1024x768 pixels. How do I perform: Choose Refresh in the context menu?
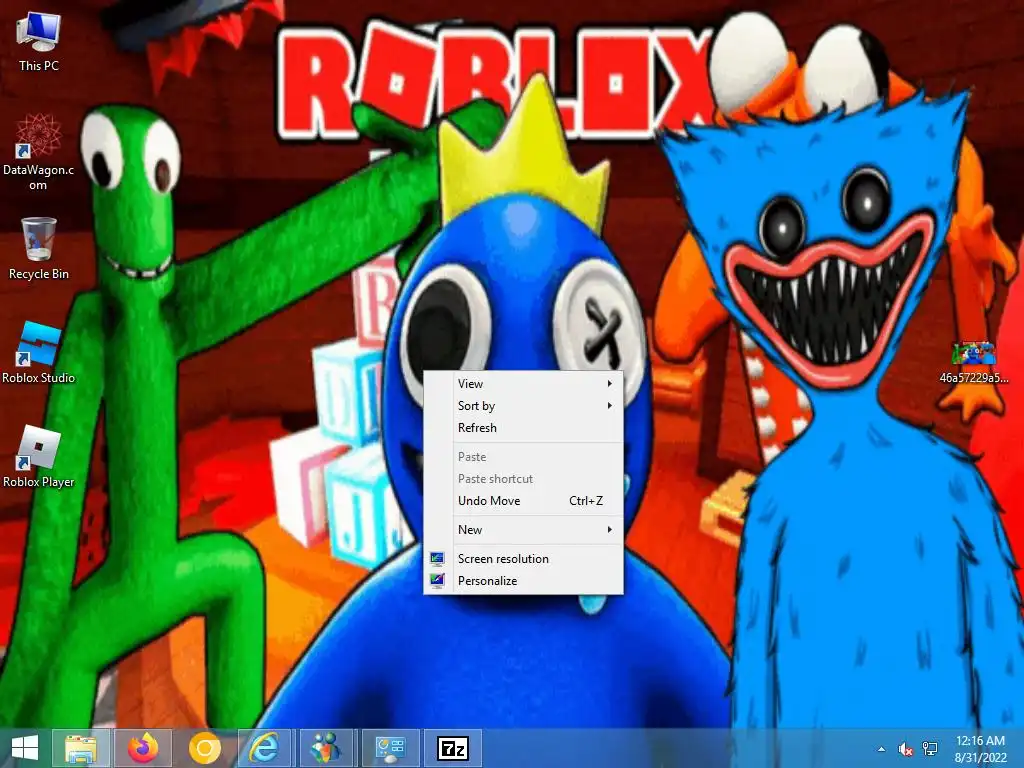(524, 428)
